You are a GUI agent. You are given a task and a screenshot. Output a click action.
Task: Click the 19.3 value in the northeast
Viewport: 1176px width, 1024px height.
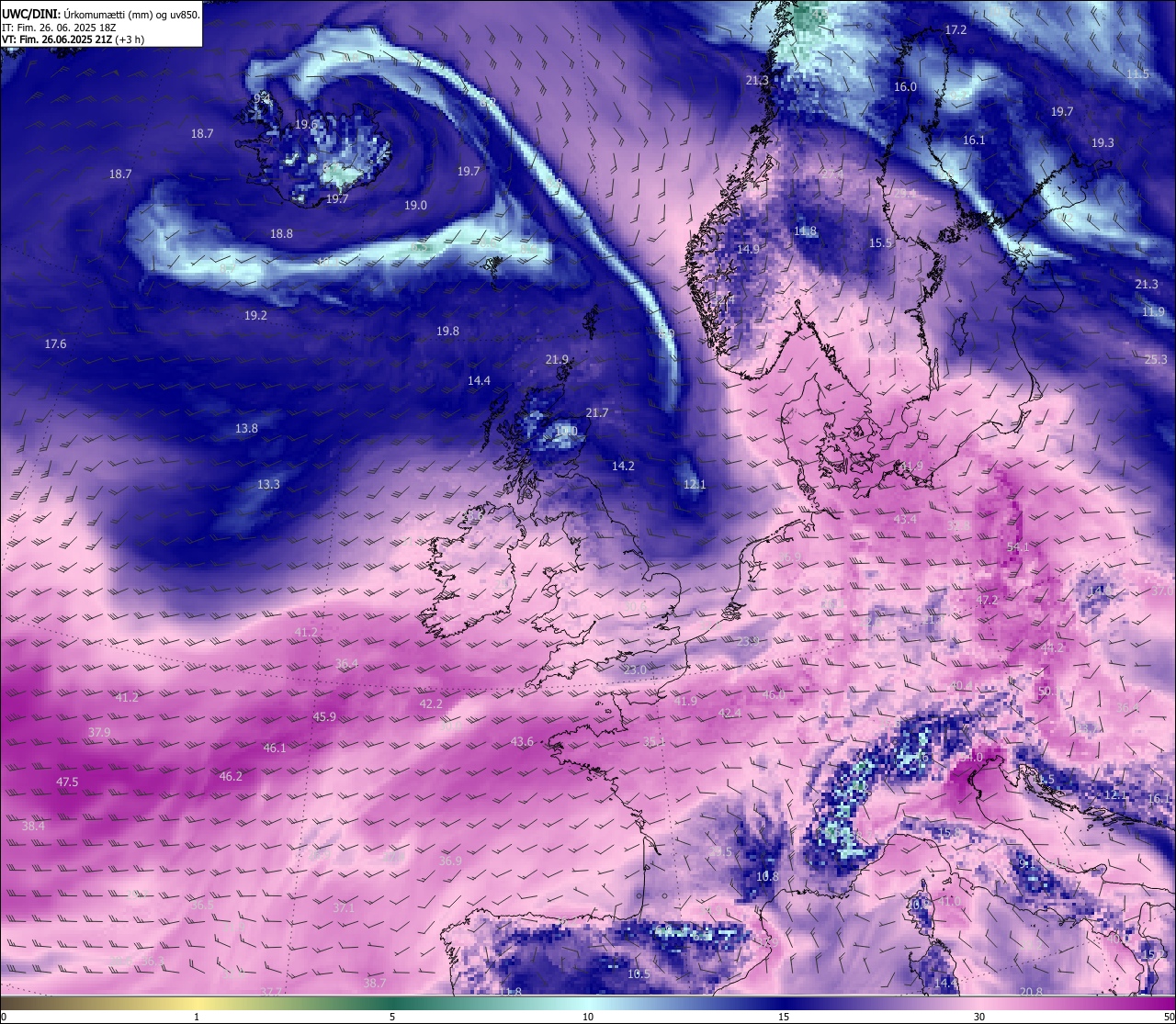1102,142
